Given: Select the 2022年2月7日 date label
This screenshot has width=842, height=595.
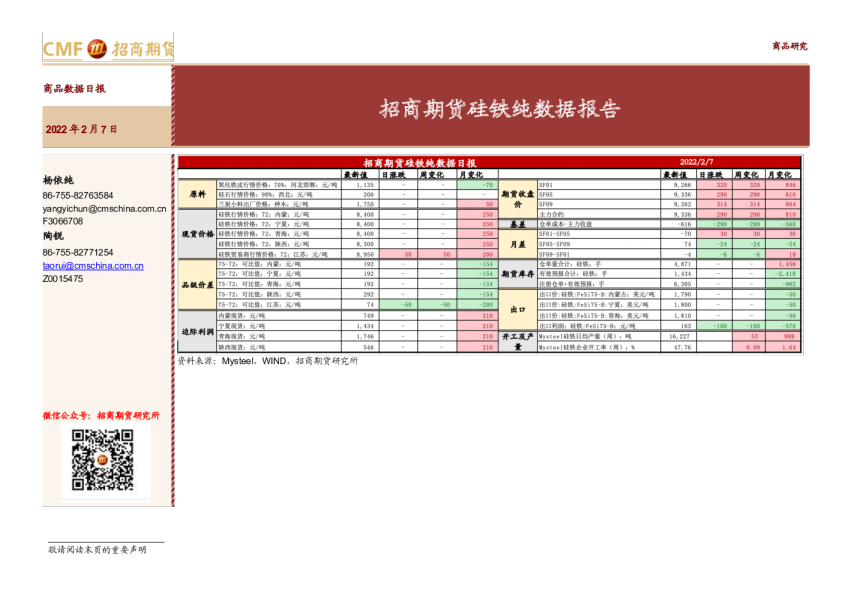Looking at the screenshot, I should 82,129.
